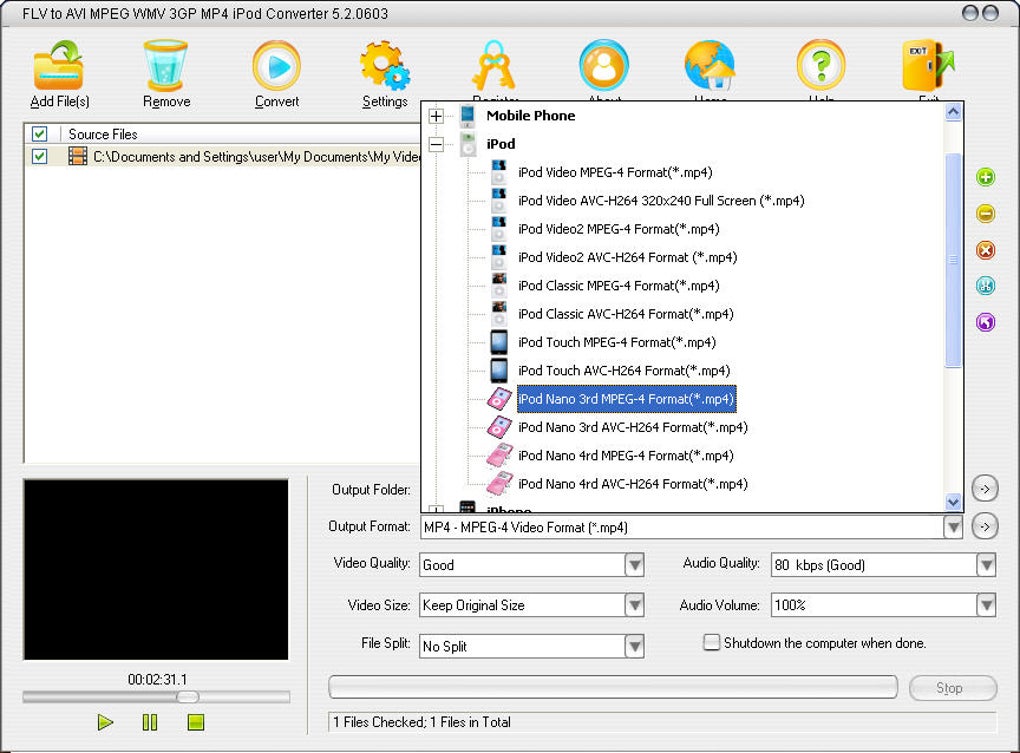Image resolution: width=1020 pixels, height=753 pixels.
Task: Select iPod Video MPEG-4 Format(*.mp4)
Action: click(x=615, y=172)
